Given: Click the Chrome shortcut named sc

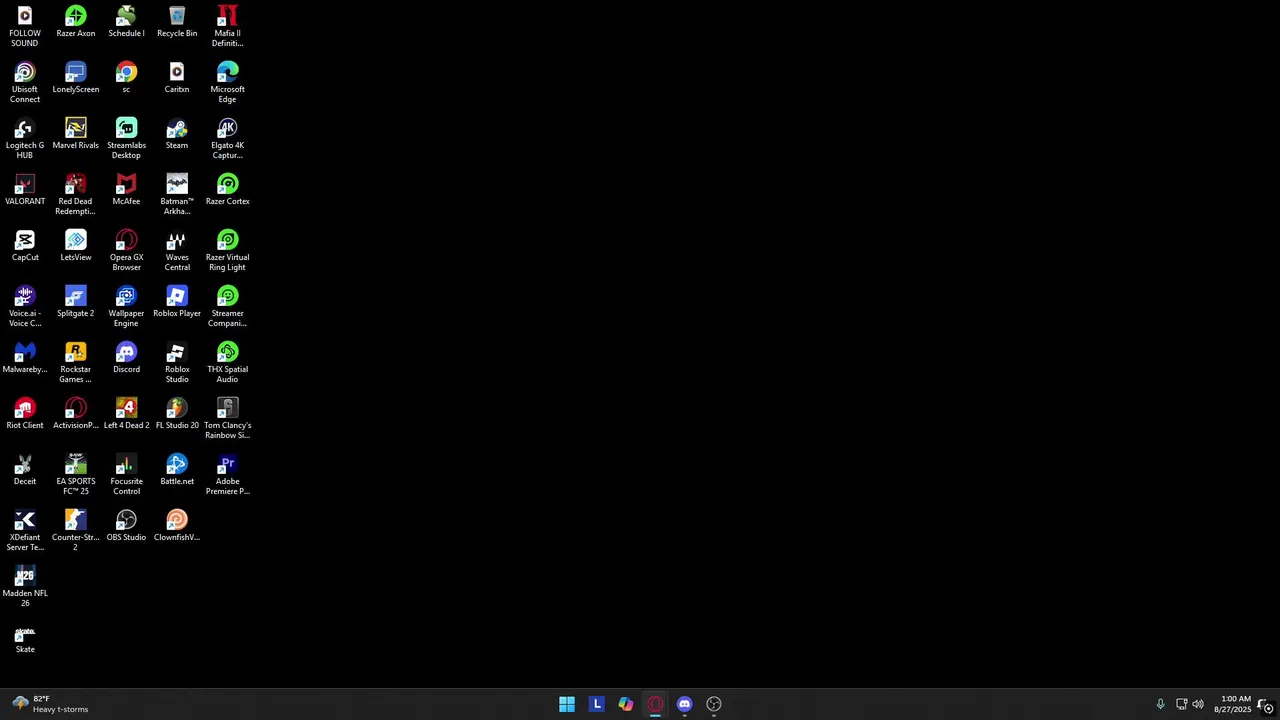Looking at the screenshot, I should (126, 78).
